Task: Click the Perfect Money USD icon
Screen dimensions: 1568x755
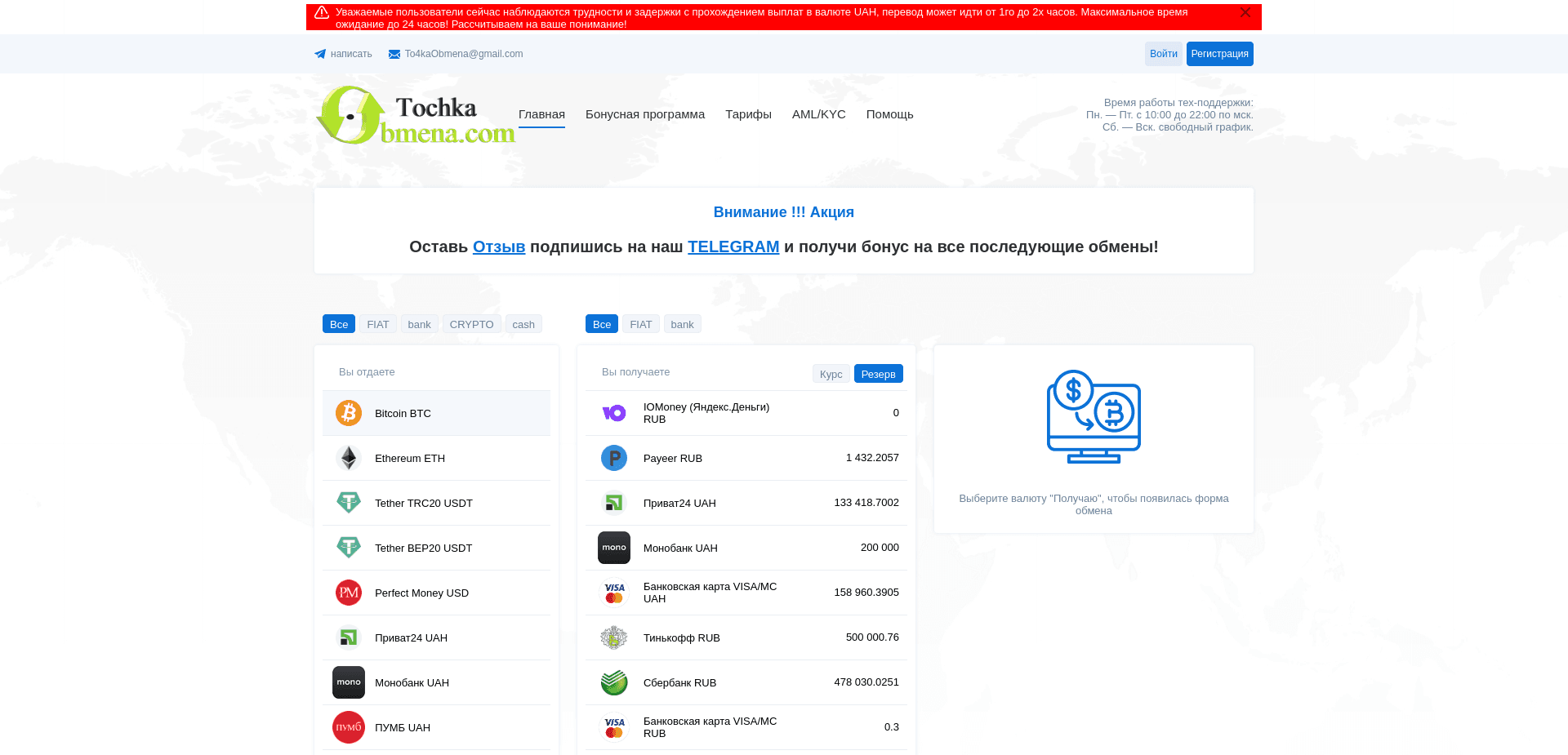Action: coord(348,593)
